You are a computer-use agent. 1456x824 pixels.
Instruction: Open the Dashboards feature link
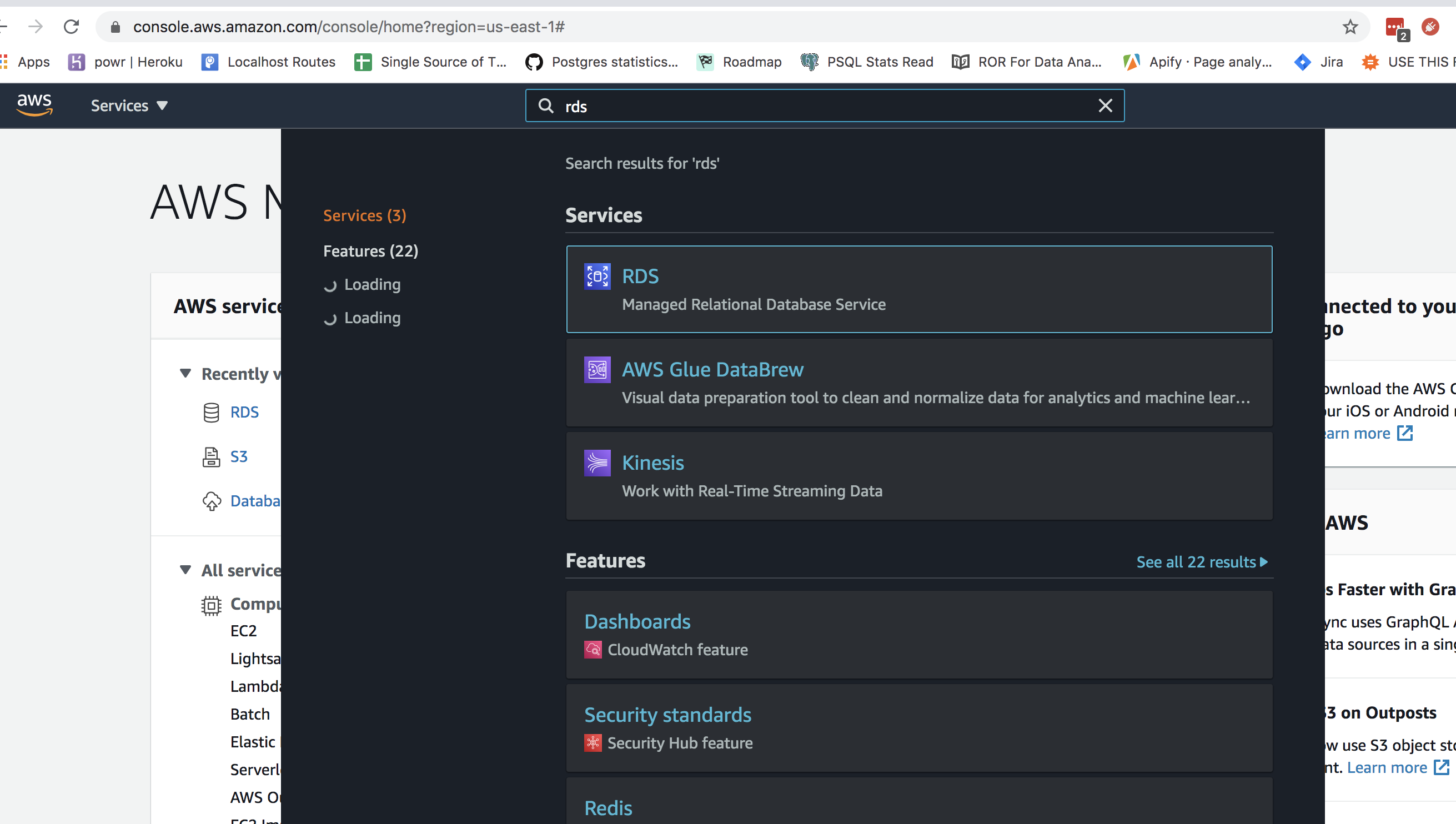[x=636, y=621]
